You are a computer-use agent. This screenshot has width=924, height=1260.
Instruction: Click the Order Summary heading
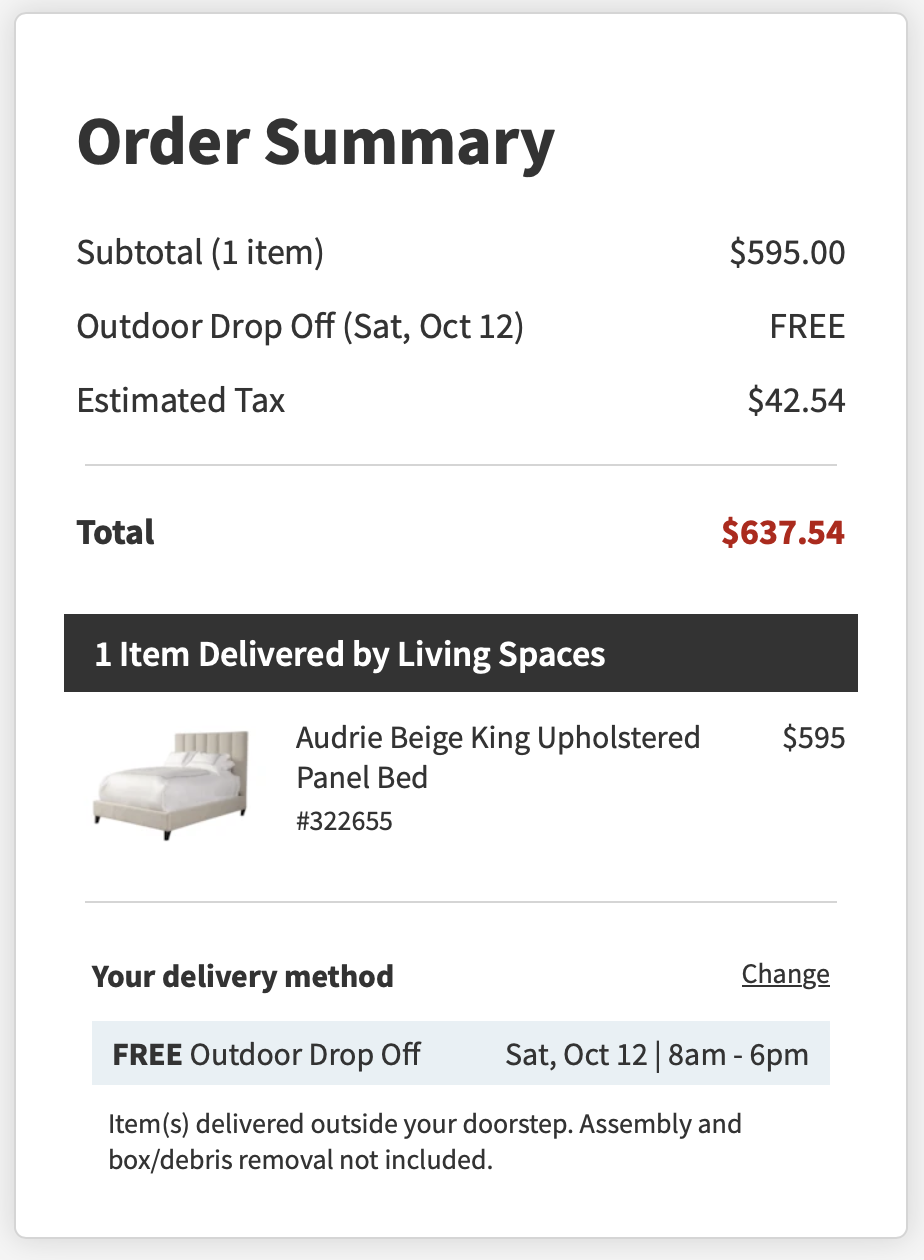click(315, 142)
